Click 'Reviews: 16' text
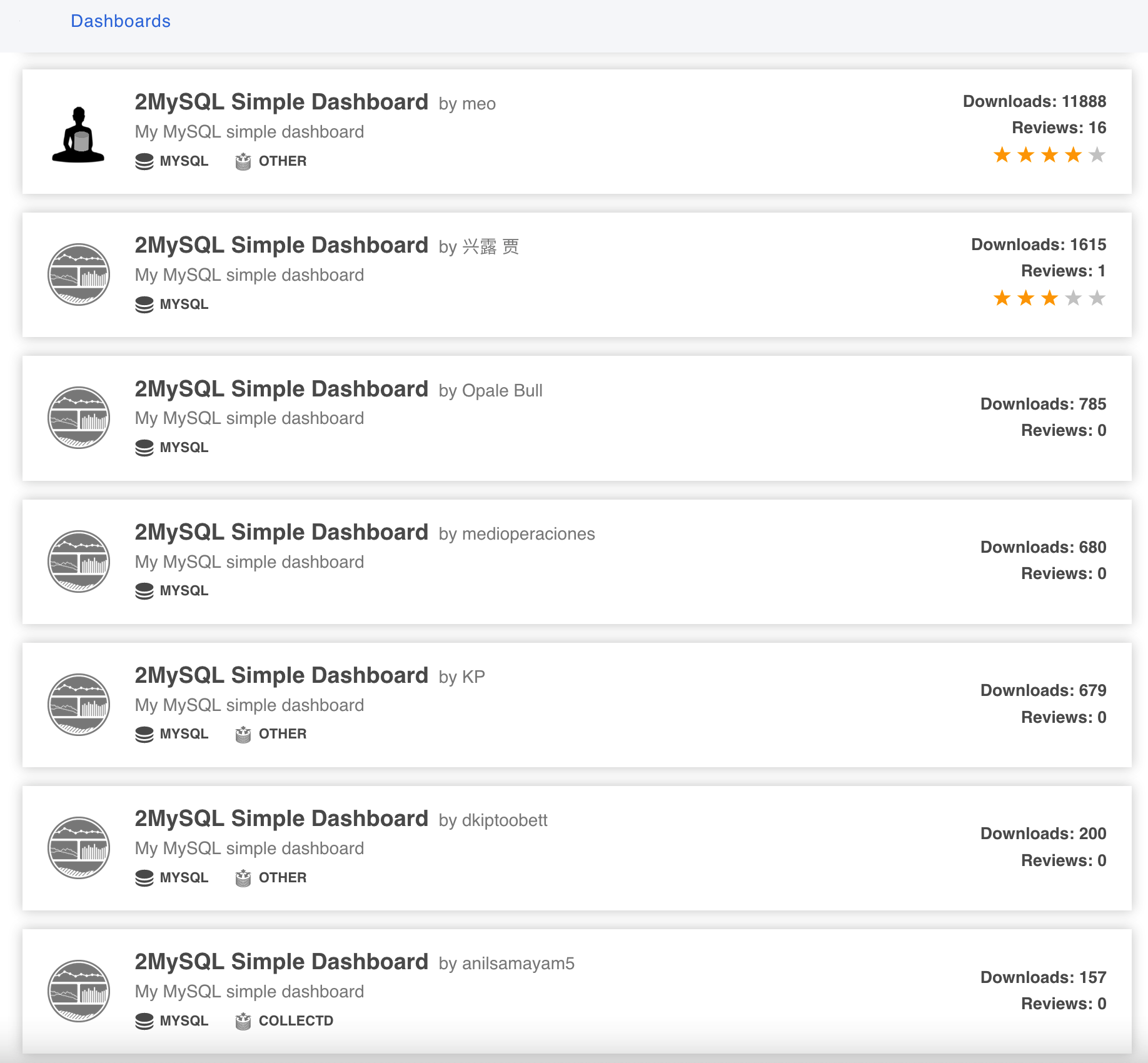Screen dimensions: 1148x1063 click(x=1059, y=128)
